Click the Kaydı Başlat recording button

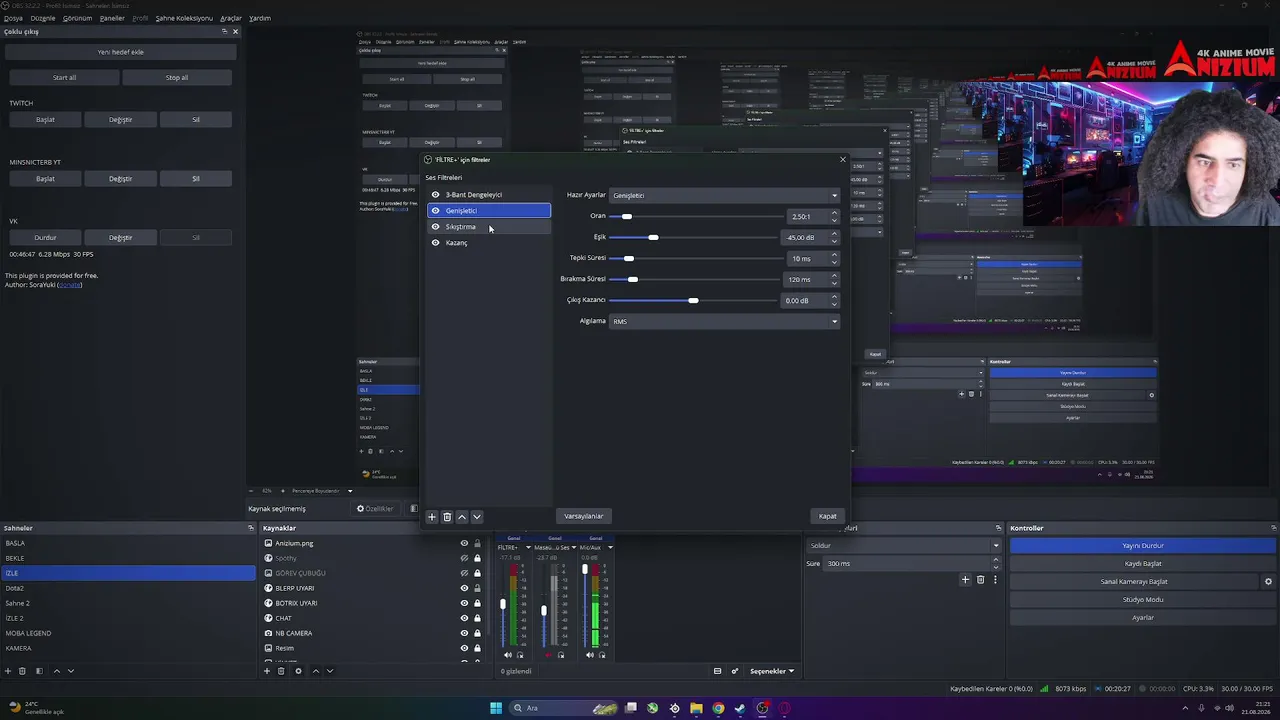pos(1143,564)
